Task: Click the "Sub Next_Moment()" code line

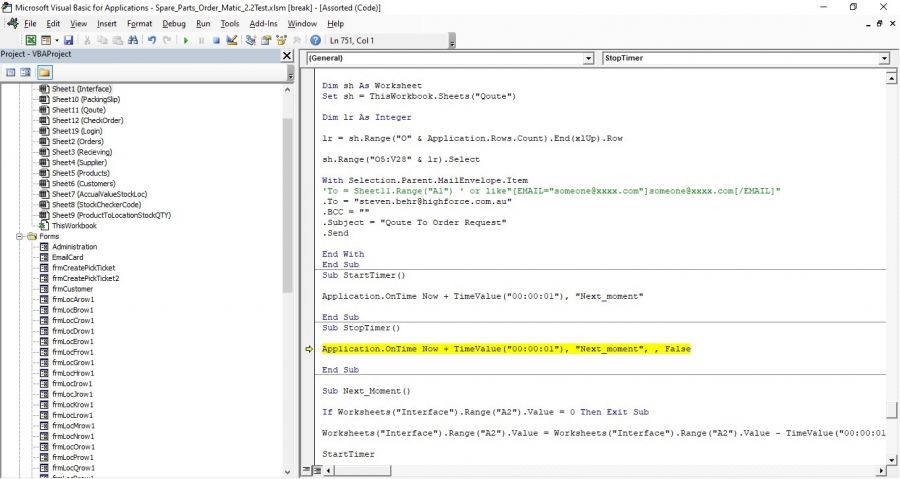Action: click(x=366, y=391)
